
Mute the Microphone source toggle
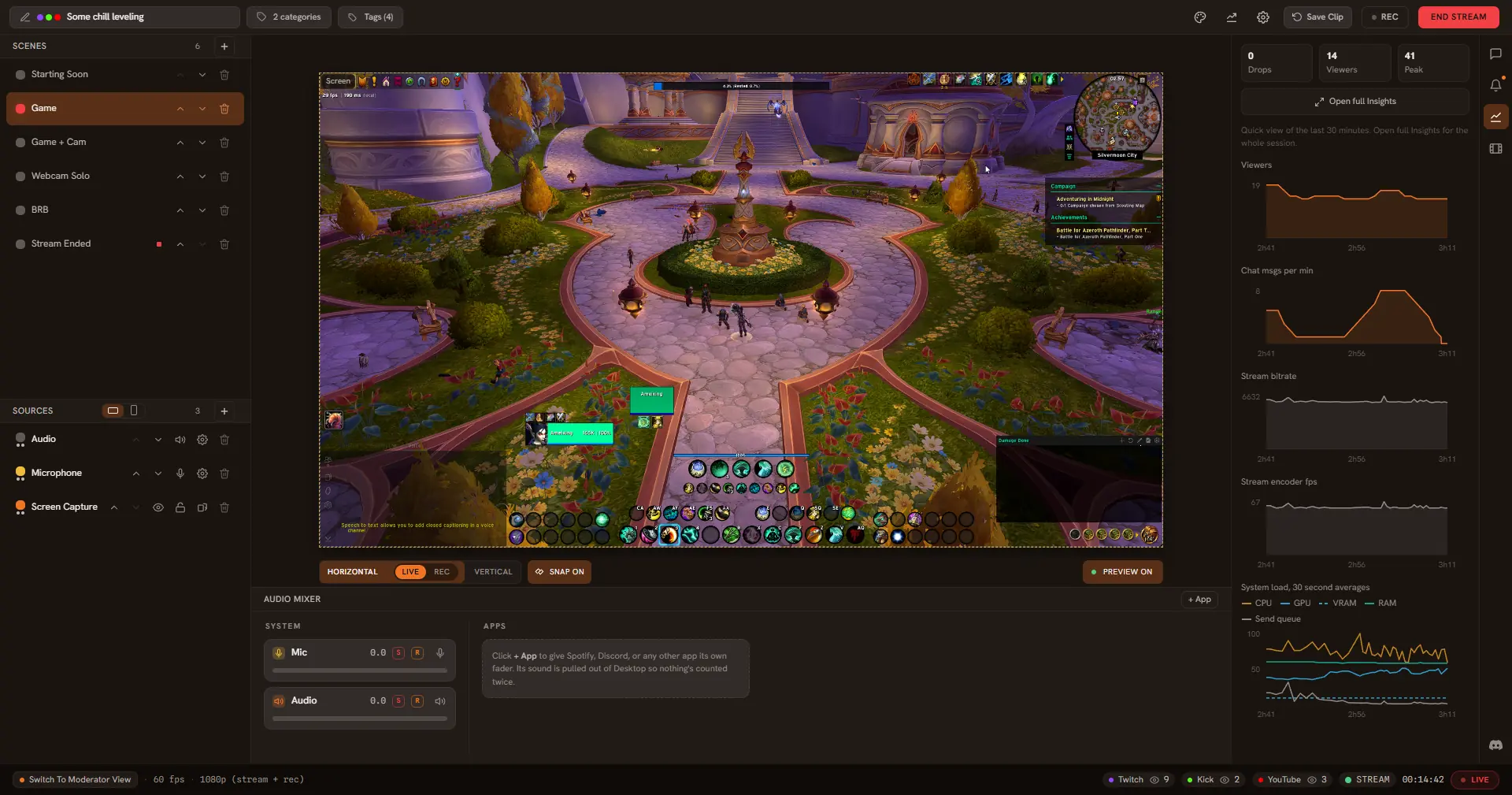point(180,474)
